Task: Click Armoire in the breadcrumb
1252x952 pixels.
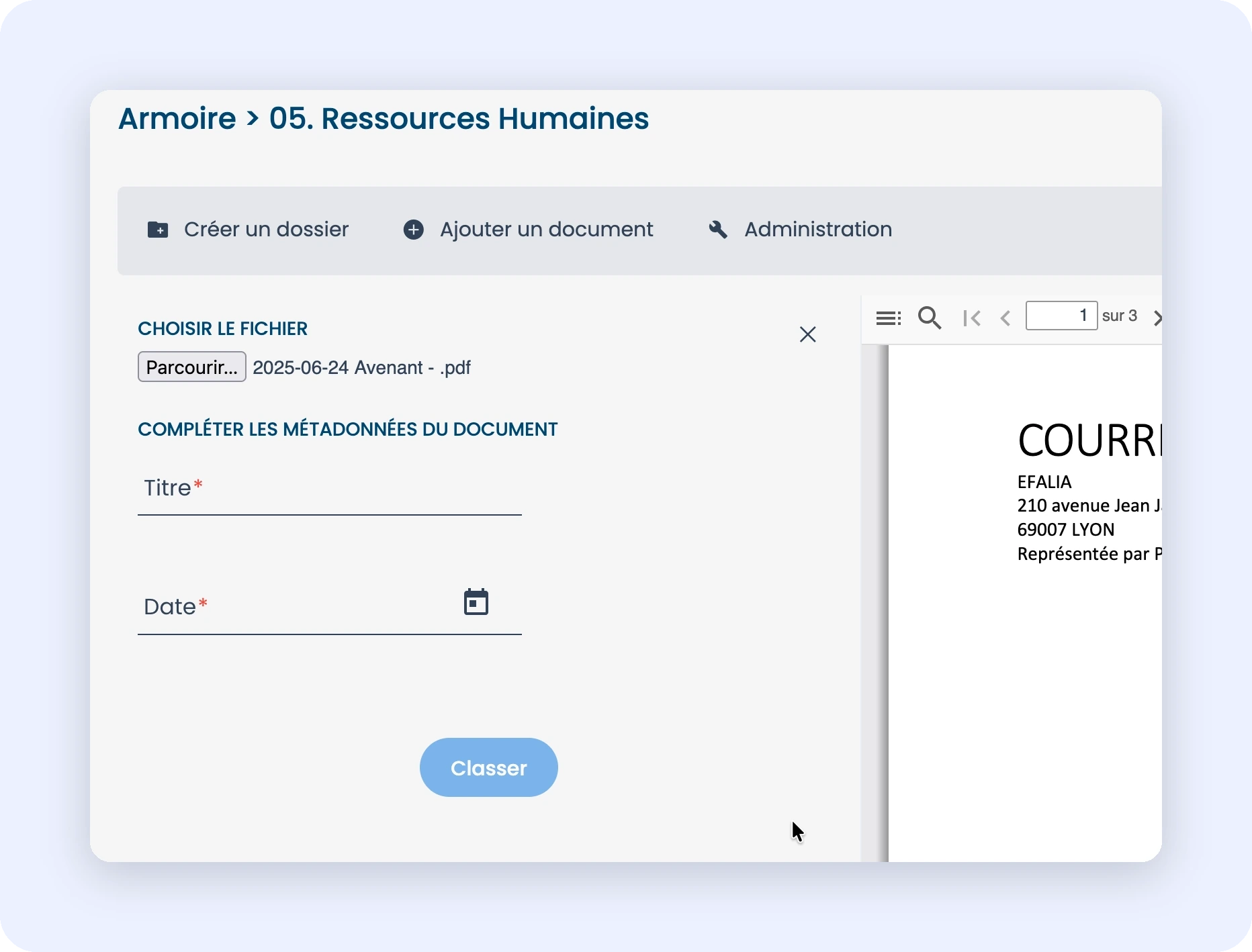Action: point(177,119)
